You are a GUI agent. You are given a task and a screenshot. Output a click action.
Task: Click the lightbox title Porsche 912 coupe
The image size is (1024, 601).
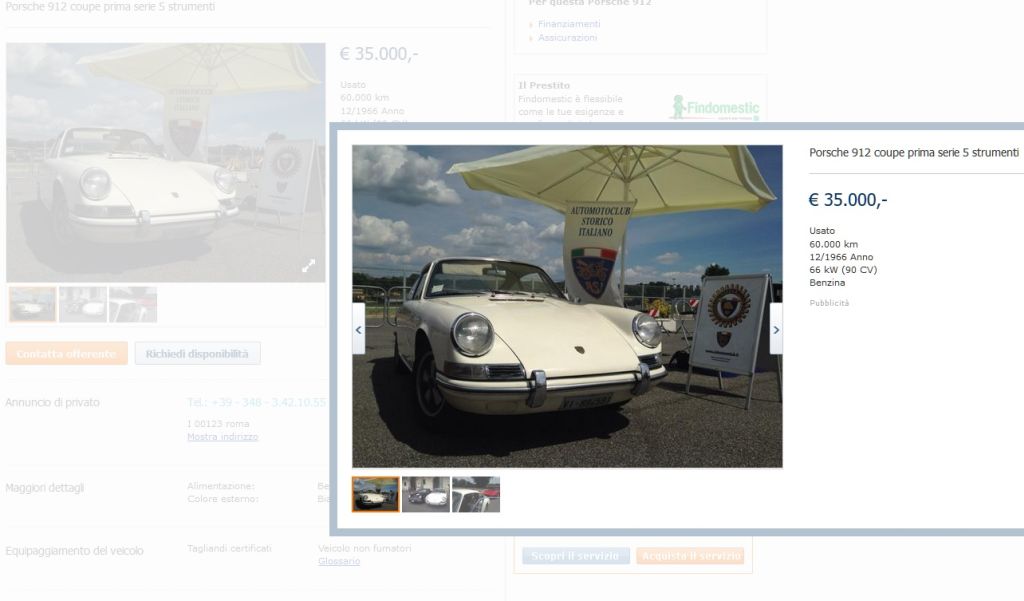(x=914, y=153)
